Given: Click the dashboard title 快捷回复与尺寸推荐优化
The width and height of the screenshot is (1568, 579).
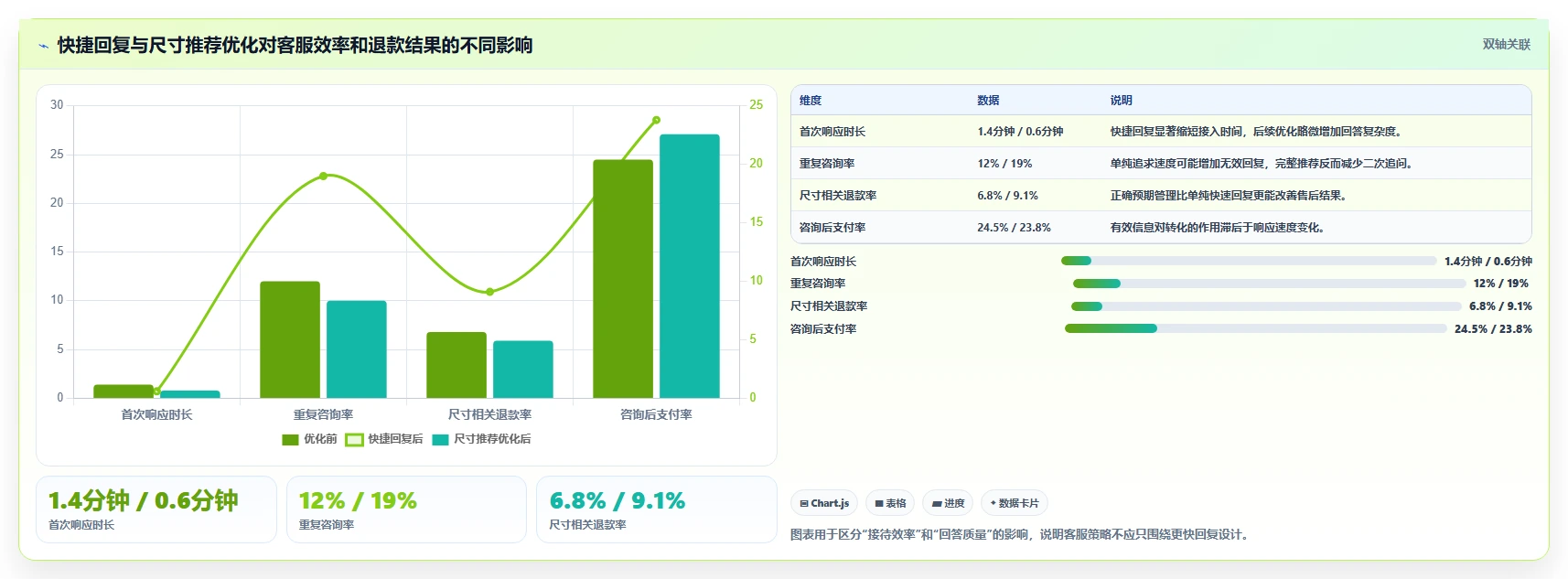Looking at the screenshot, I should point(295,45).
